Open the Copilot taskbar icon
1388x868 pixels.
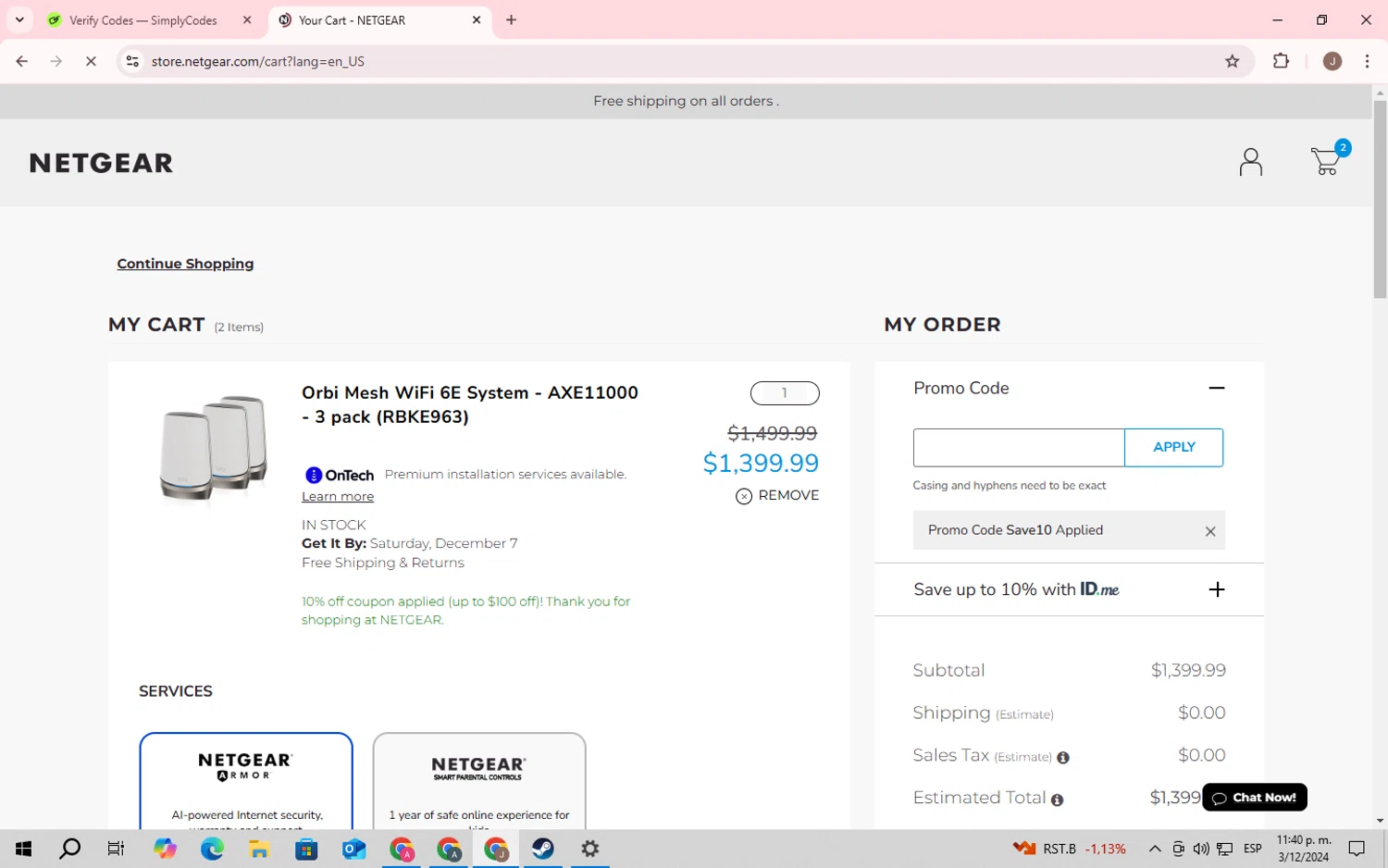[x=165, y=849]
